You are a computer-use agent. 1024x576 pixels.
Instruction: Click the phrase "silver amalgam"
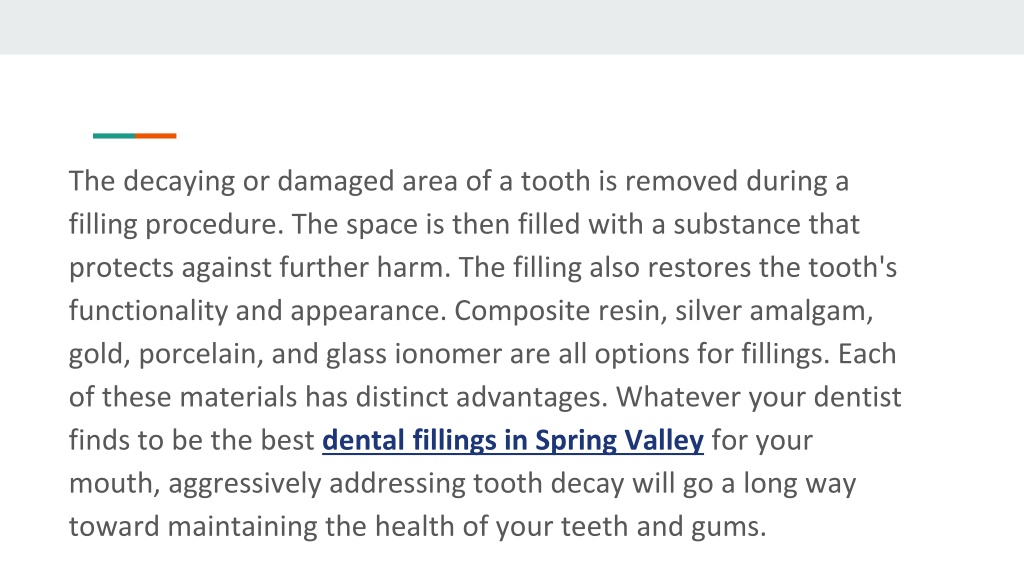771,311
